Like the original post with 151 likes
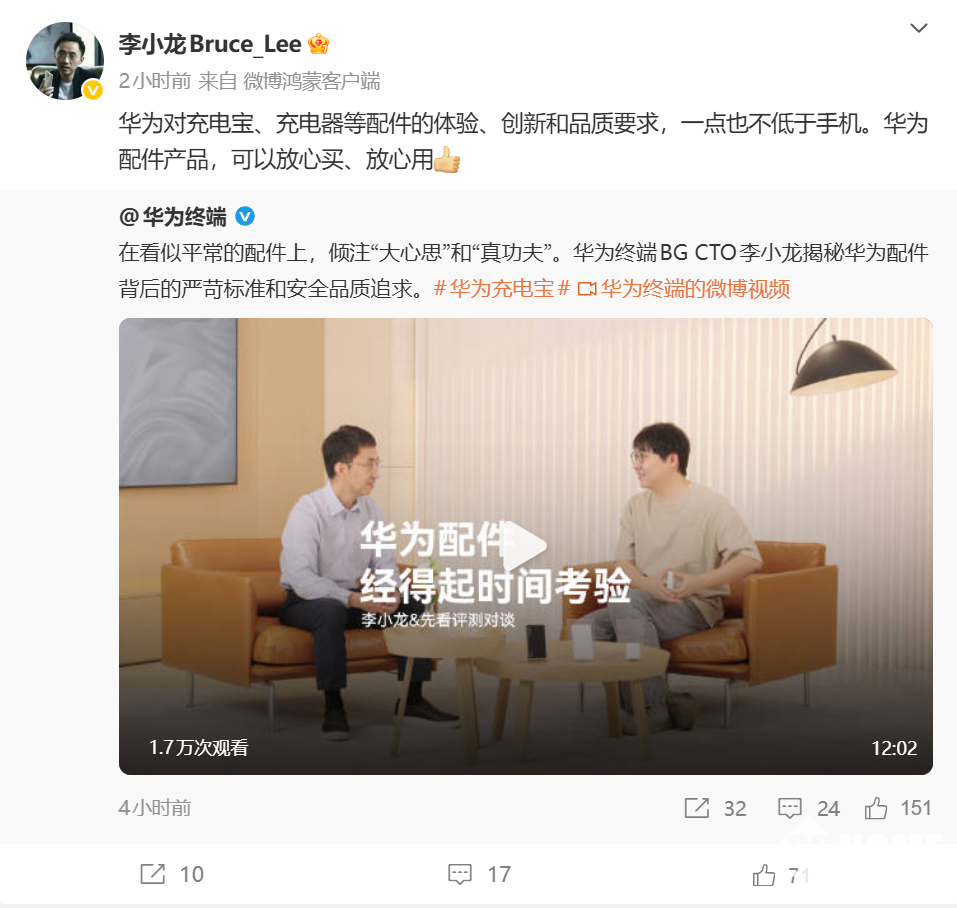This screenshot has height=908, width=957. click(876, 808)
